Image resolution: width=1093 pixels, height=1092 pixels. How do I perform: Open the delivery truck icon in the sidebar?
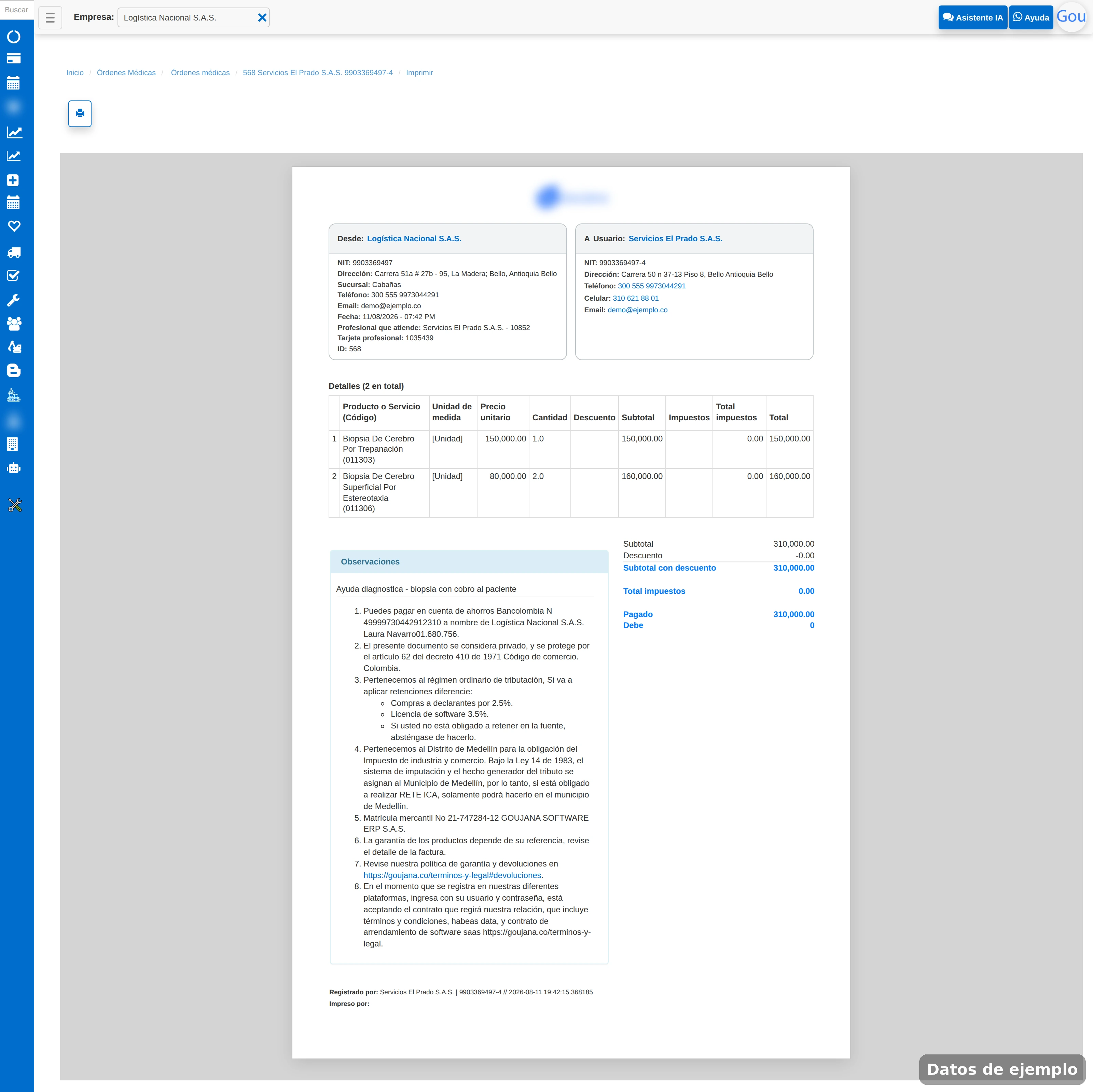point(14,252)
